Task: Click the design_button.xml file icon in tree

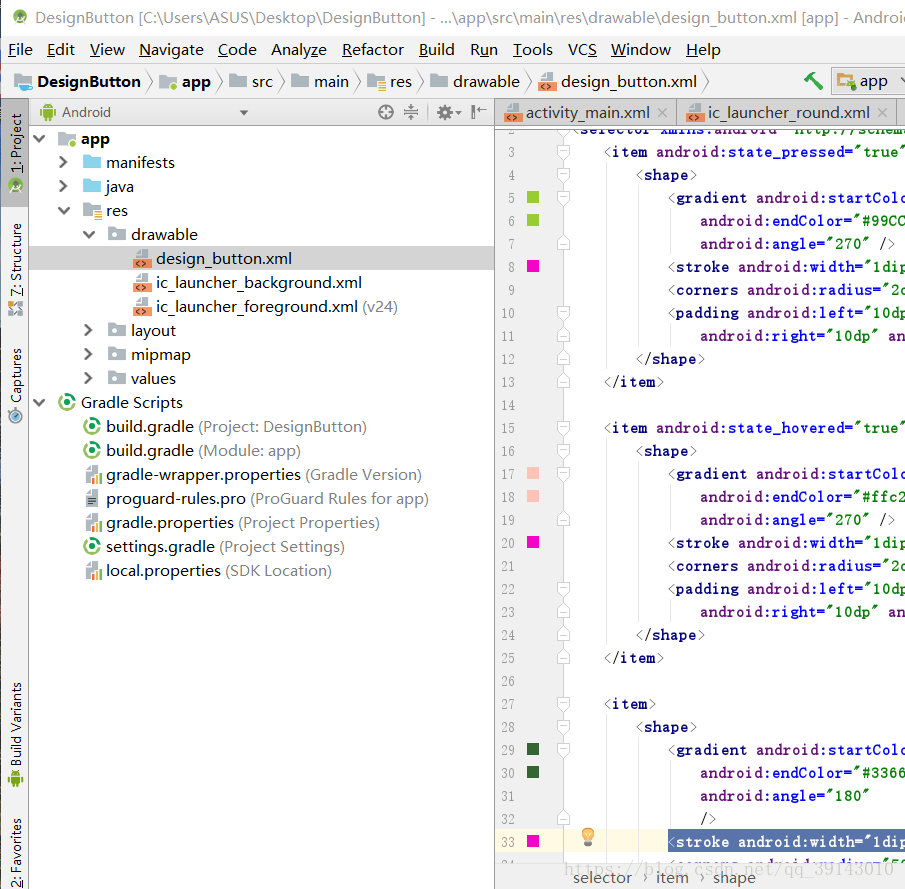Action: coord(141,259)
